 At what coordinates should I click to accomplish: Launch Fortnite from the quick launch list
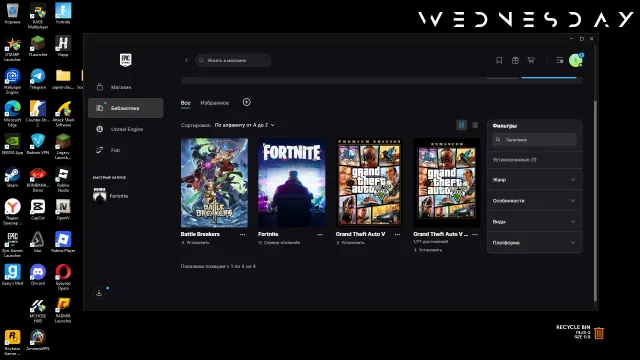click(111, 196)
